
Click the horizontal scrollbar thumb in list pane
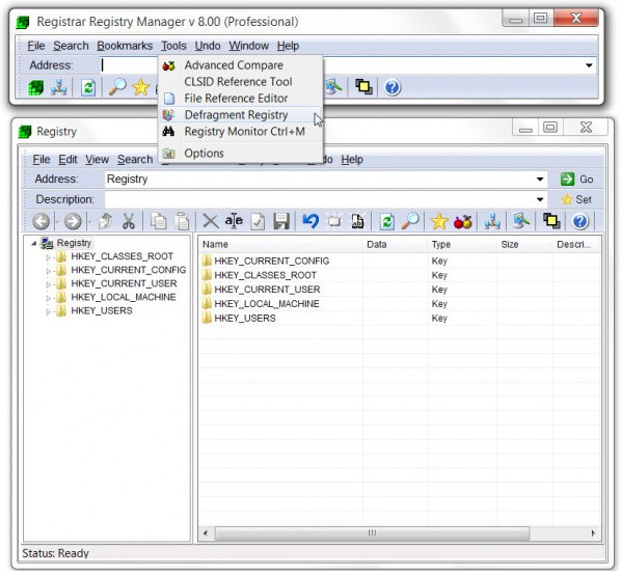(372, 533)
